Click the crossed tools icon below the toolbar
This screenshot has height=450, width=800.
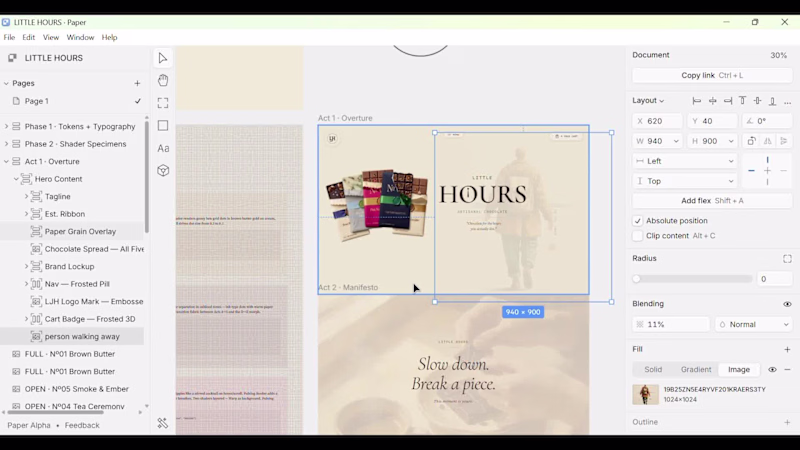(163, 423)
